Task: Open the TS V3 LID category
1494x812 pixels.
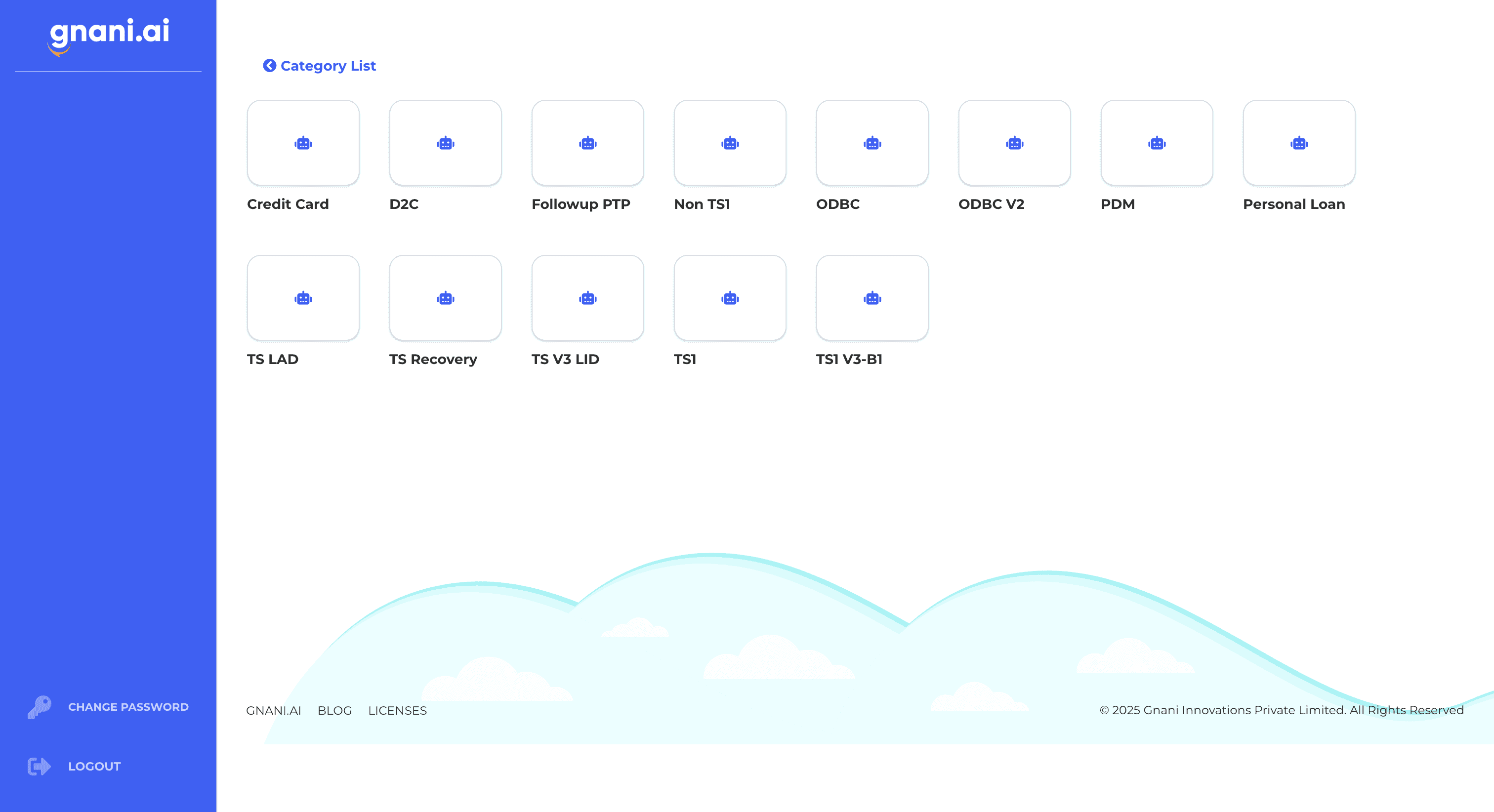Action: pyautogui.click(x=587, y=298)
